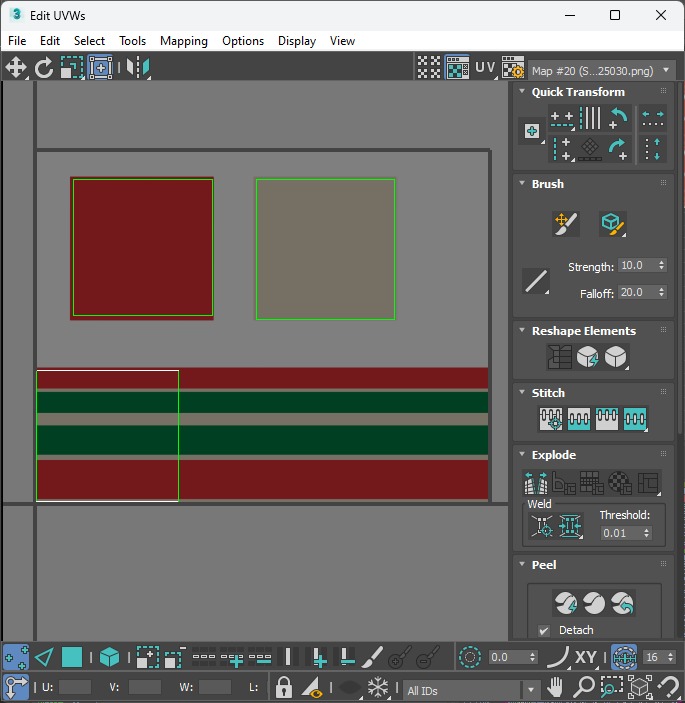
Task: Open the Edit menu
Action: [50, 41]
